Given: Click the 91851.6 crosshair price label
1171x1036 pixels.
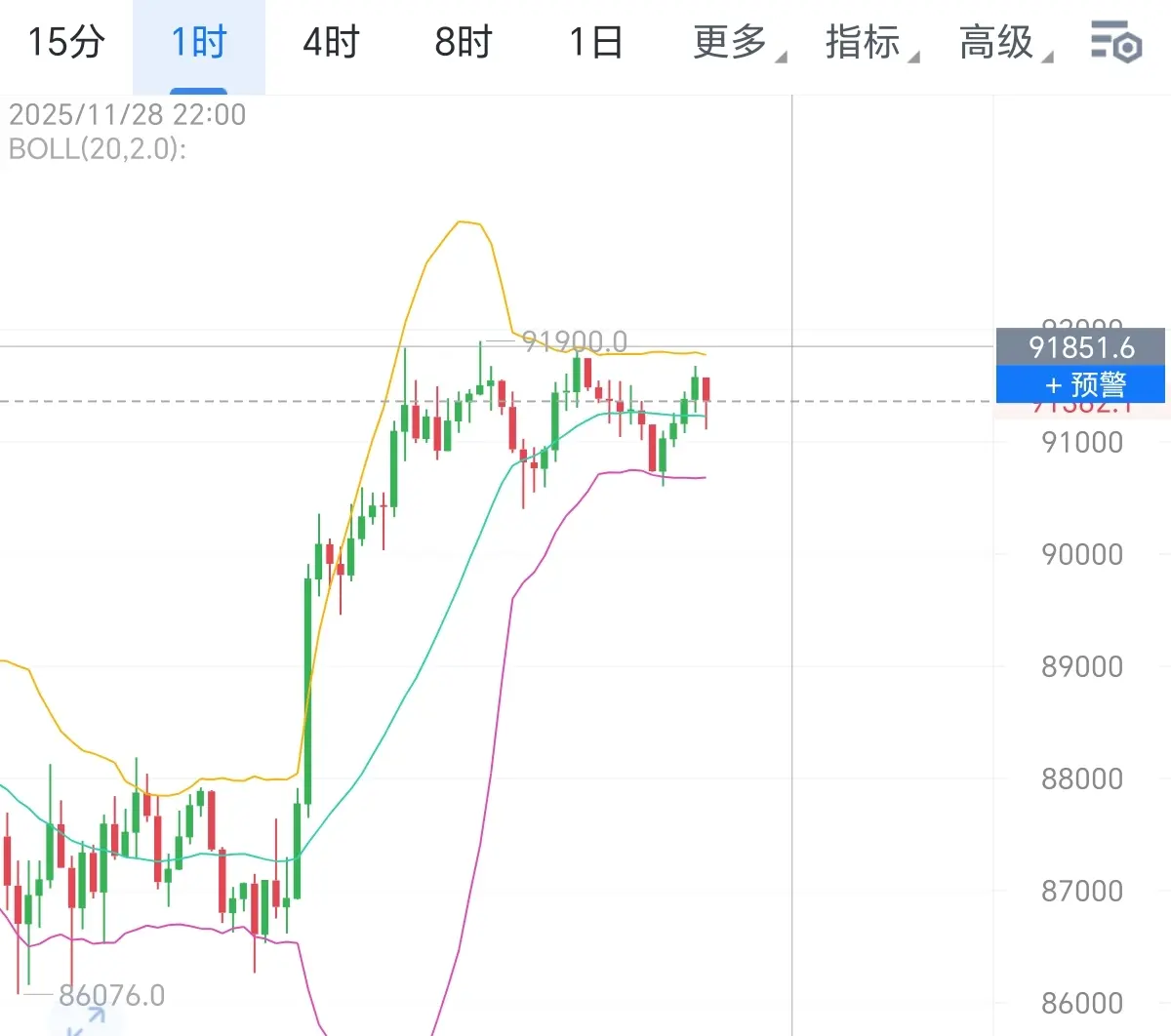Looking at the screenshot, I should point(1080,347).
